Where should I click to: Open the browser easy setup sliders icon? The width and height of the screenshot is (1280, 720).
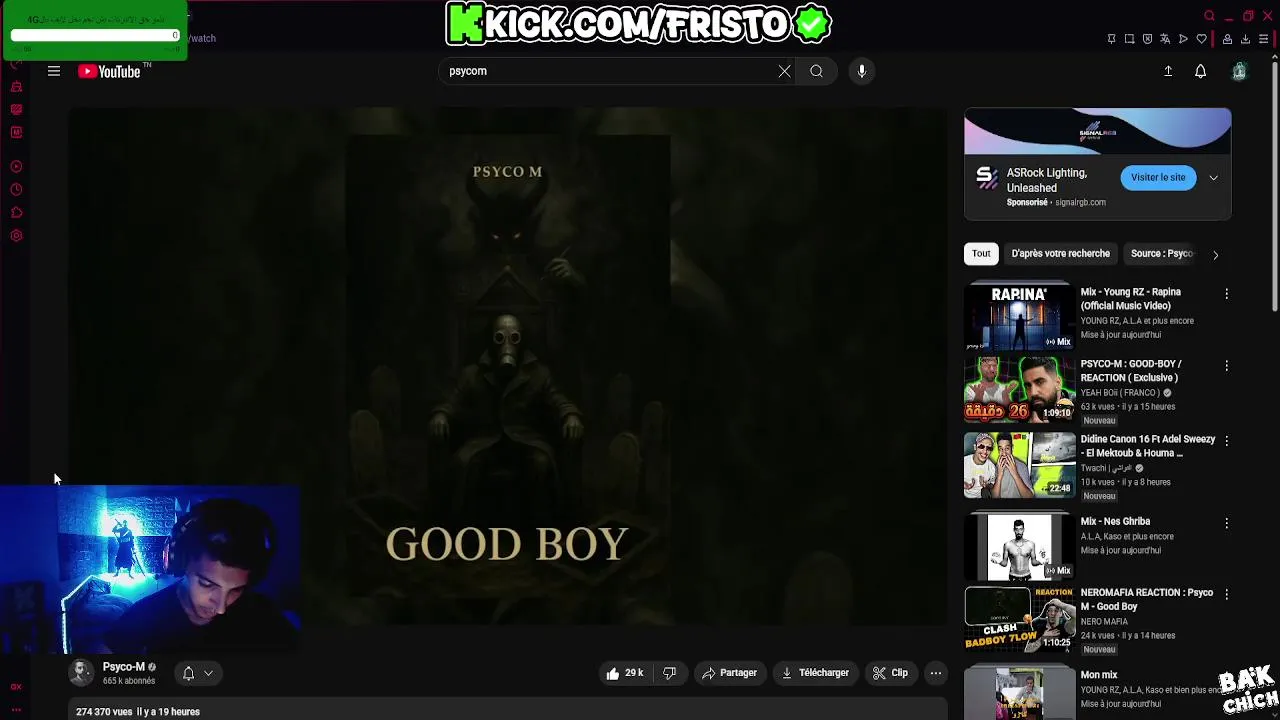click(x=1263, y=39)
